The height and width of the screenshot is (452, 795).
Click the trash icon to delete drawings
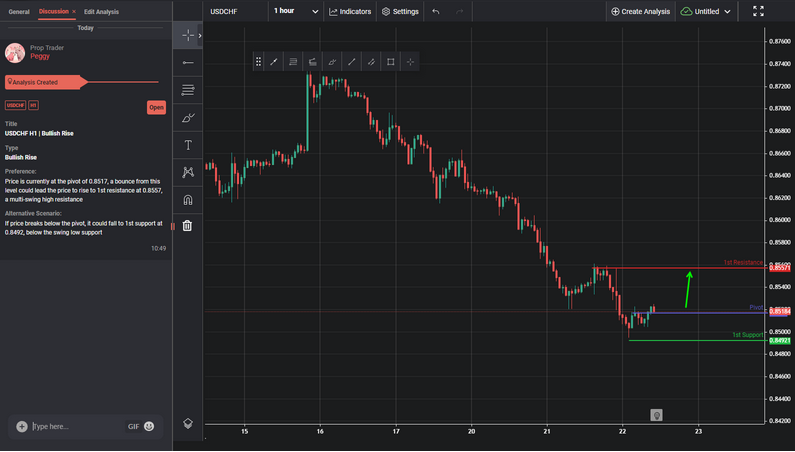tap(187, 226)
